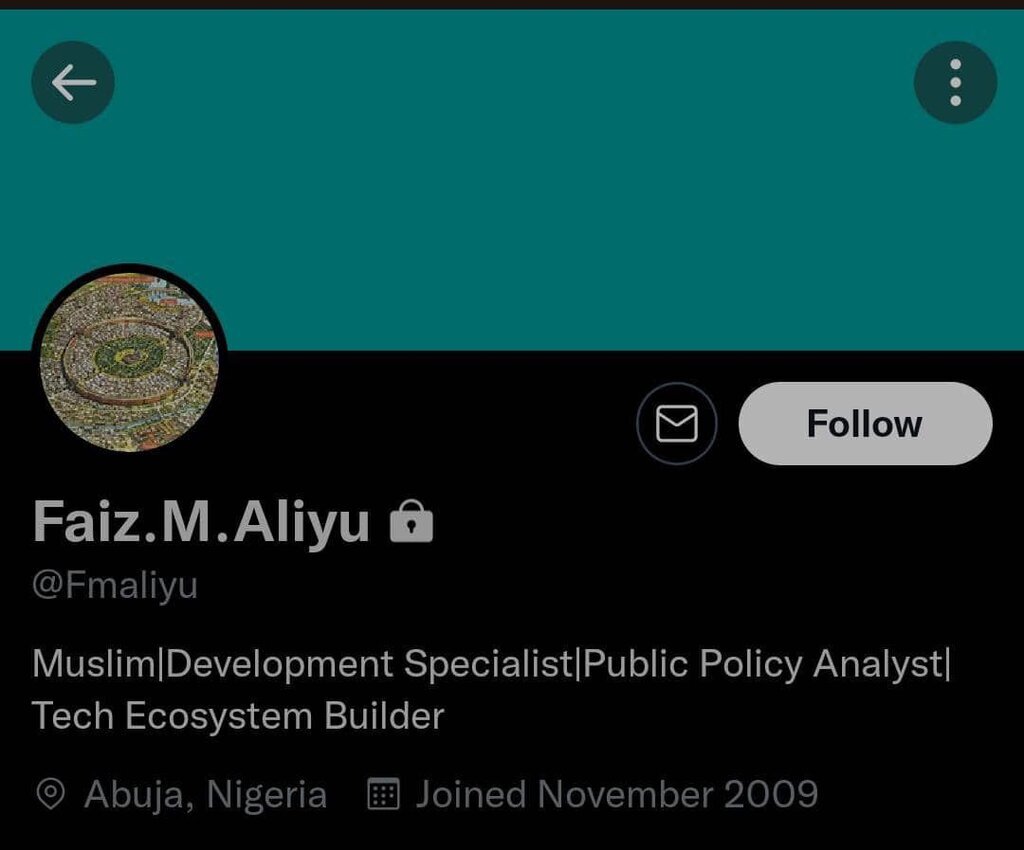Click the padlock protected-account icon
The height and width of the screenshot is (850, 1024).
(411, 522)
